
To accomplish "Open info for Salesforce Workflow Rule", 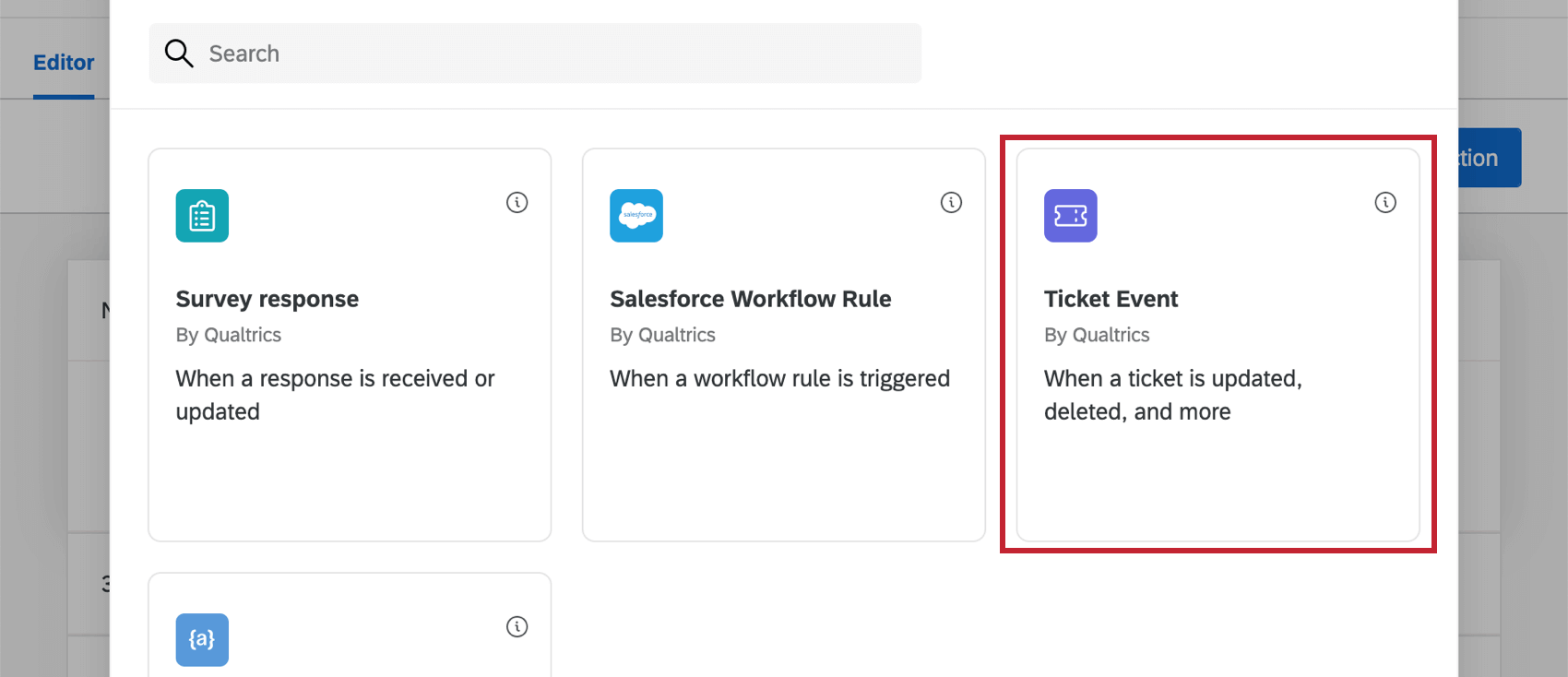I will tap(951, 203).
